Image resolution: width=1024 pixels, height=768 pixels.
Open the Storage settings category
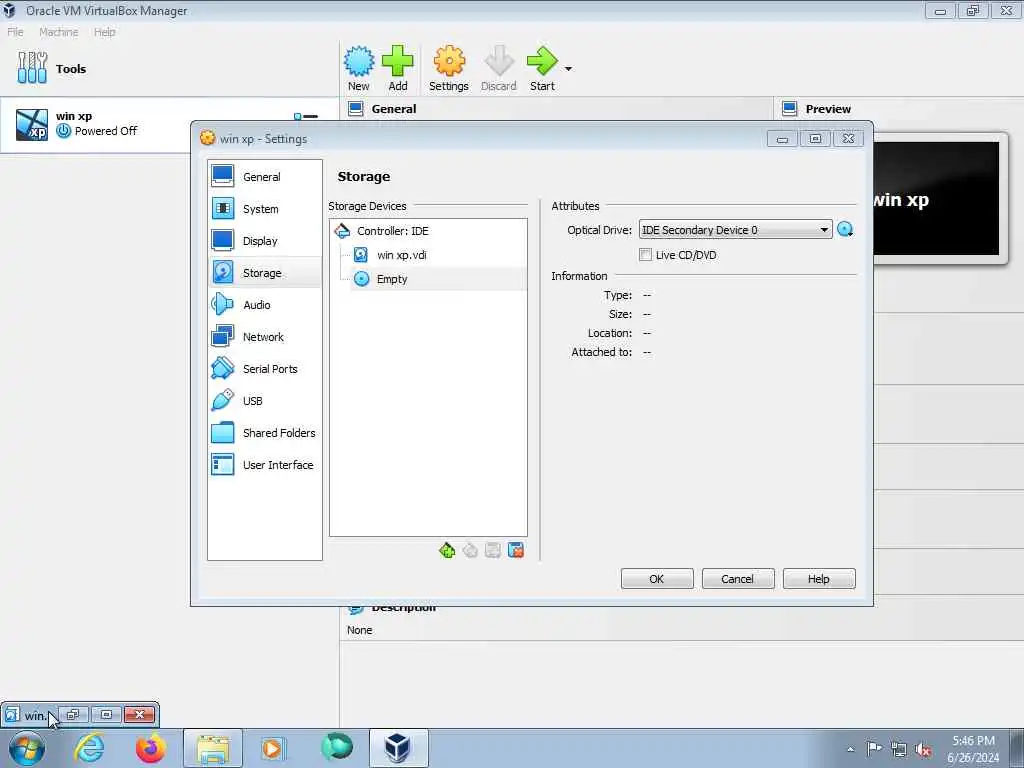click(x=264, y=272)
